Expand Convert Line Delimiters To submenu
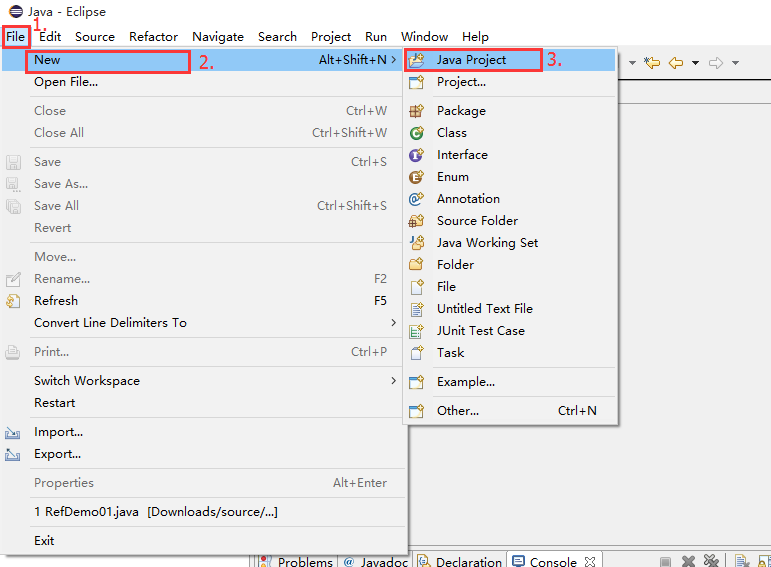The height and width of the screenshot is (567, 771). pos(204,323)
